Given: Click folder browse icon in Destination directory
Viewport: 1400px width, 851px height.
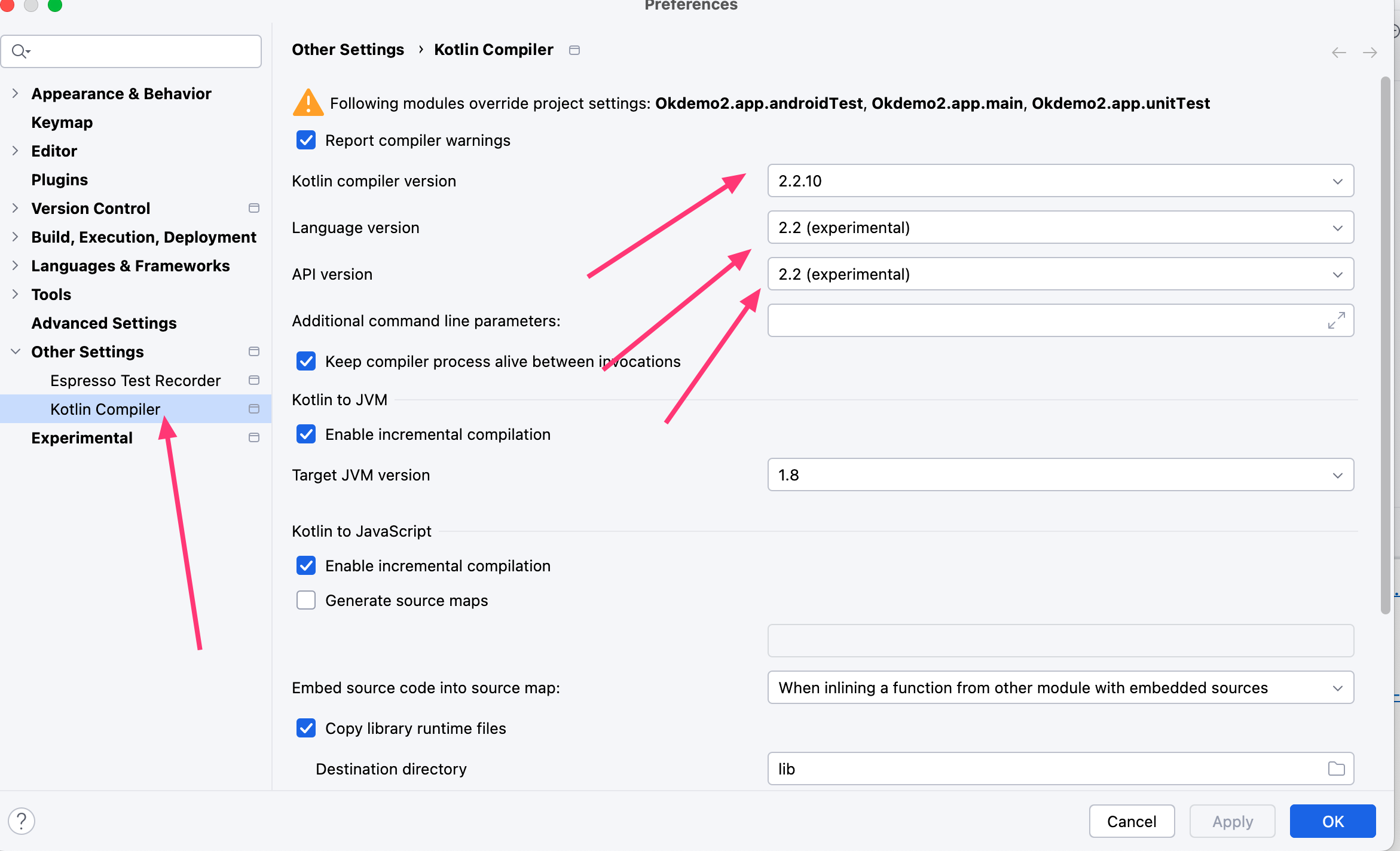Looking at the screenshot, I should tap(1336, 769).
